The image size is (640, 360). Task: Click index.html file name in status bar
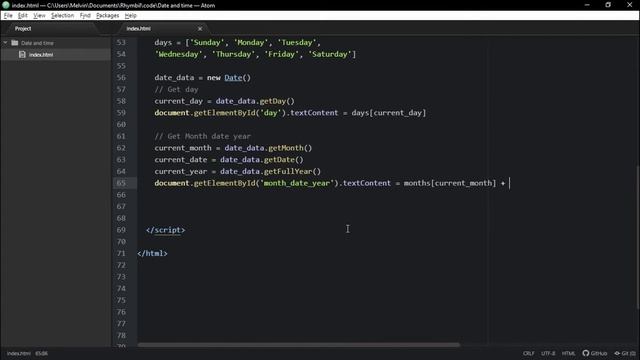pyautogui.click(x=18, y=353)
